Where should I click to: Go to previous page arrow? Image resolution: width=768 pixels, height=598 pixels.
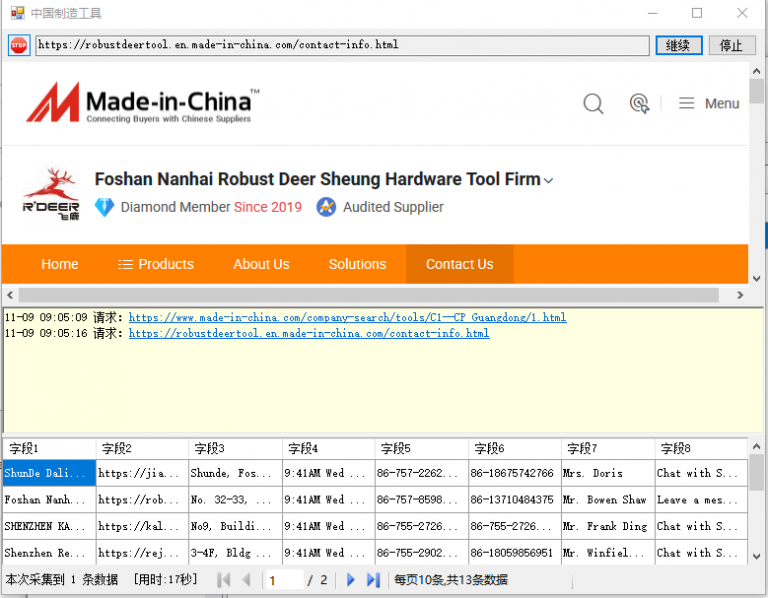pyautogui.click(x=246, y=580)
